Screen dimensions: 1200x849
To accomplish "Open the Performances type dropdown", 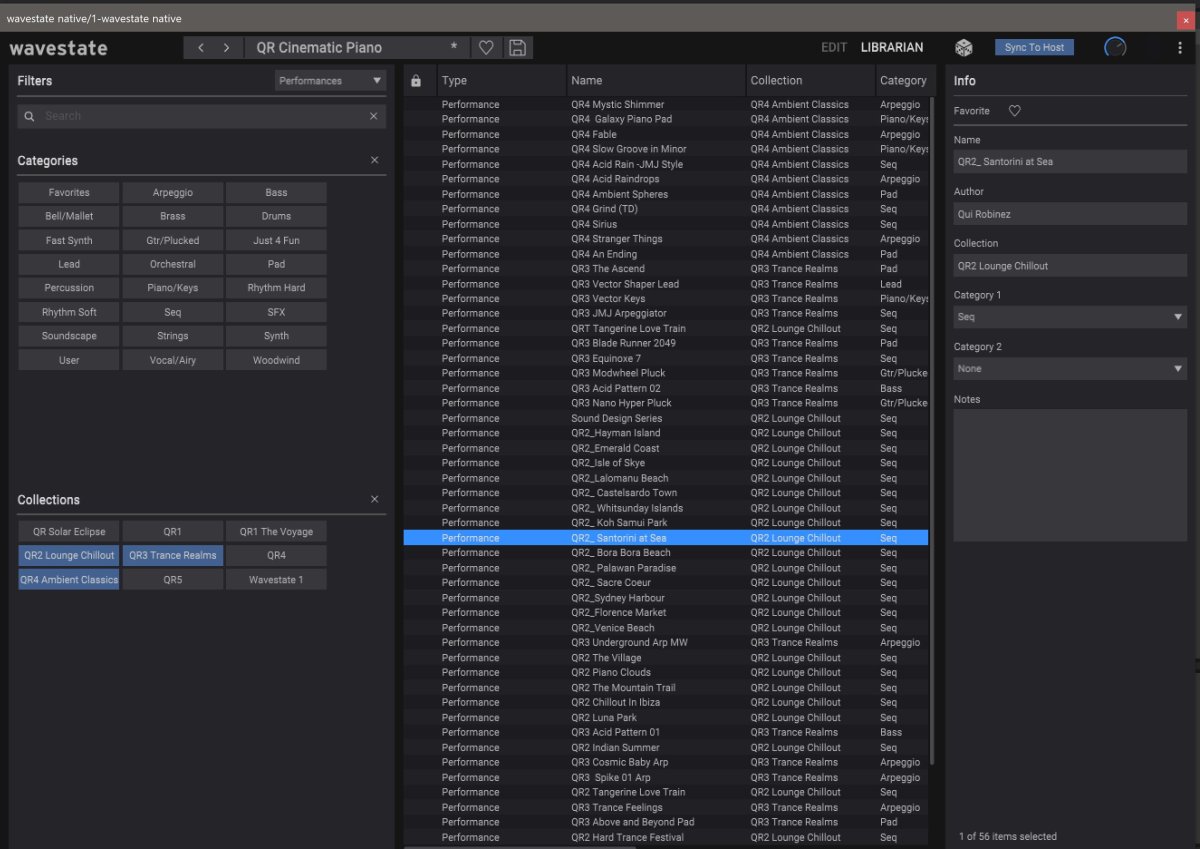I will coord(330,81).
